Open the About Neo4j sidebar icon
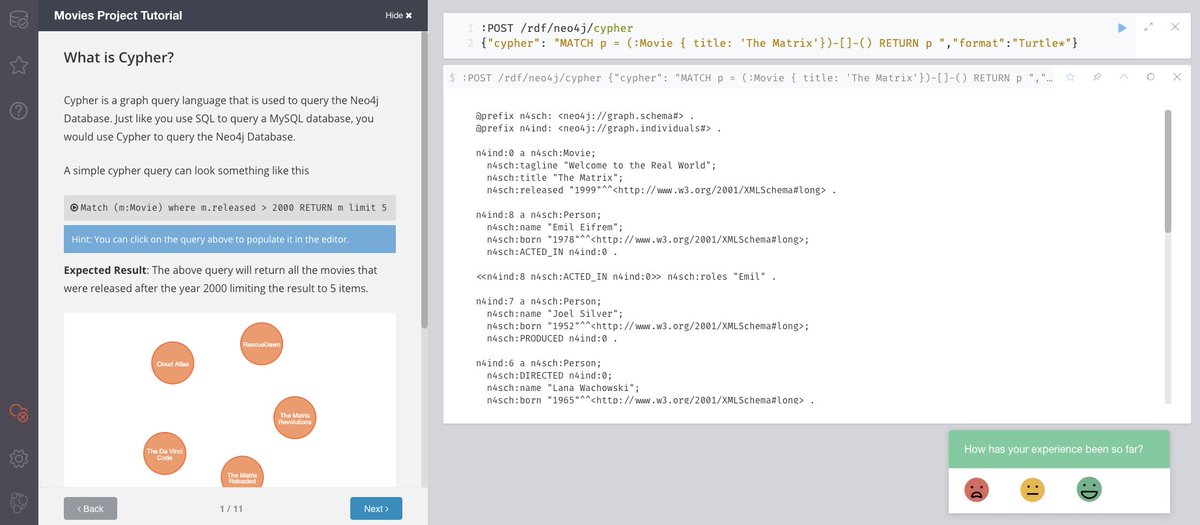This screenshot has width=1200, height=525. coord(18,502)
